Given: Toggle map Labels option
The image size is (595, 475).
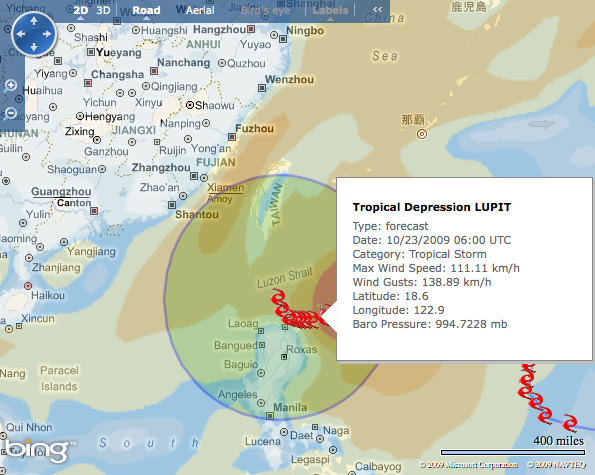Looking at the screenshot, I should pos(330,10).
